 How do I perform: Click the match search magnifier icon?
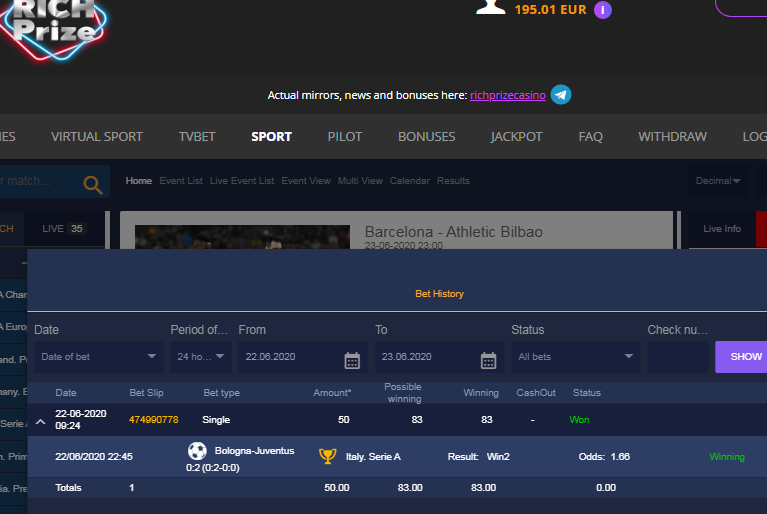(92, 185)
